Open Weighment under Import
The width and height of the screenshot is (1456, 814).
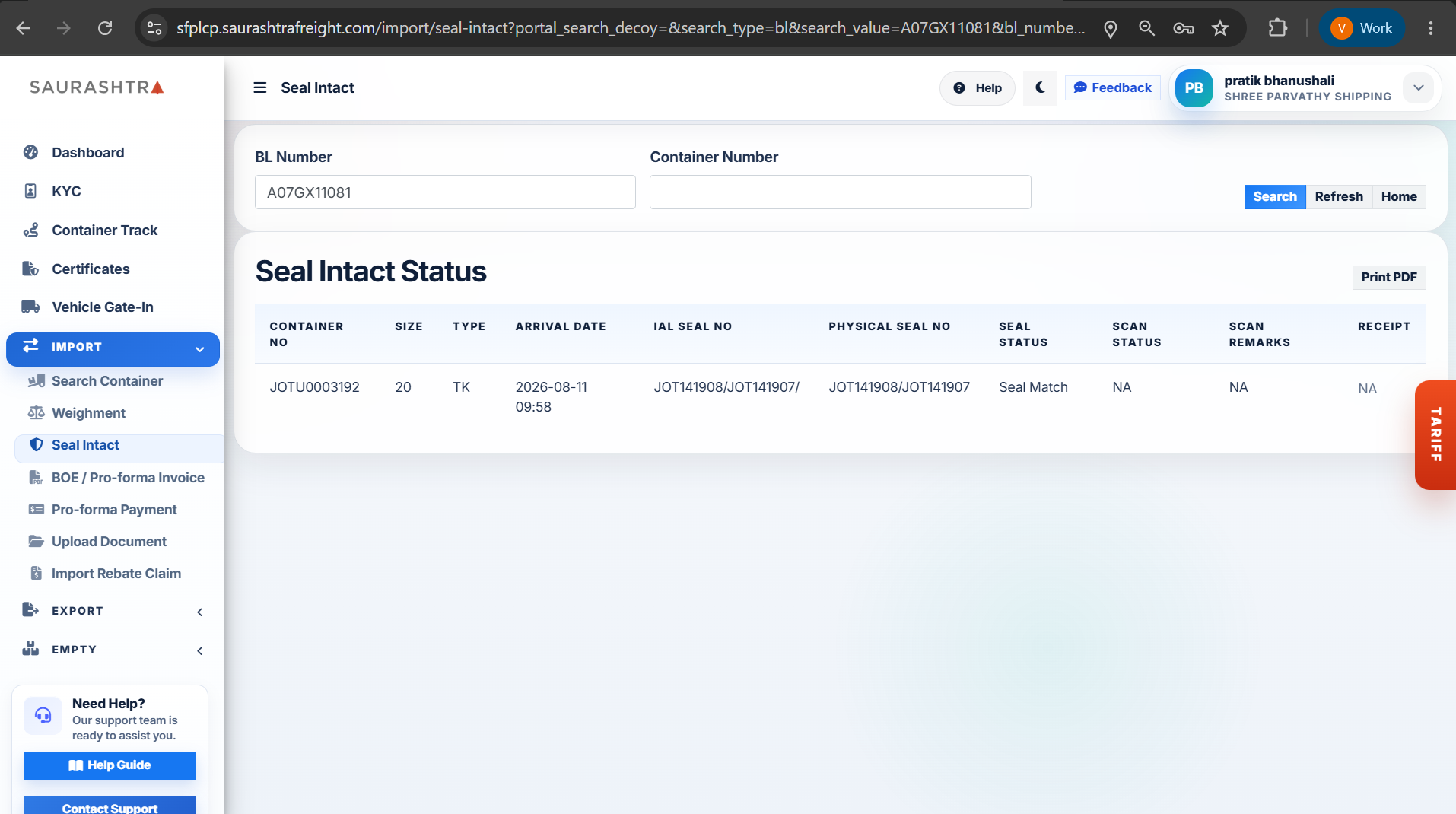pyautogui.click(x=88, y=412)
